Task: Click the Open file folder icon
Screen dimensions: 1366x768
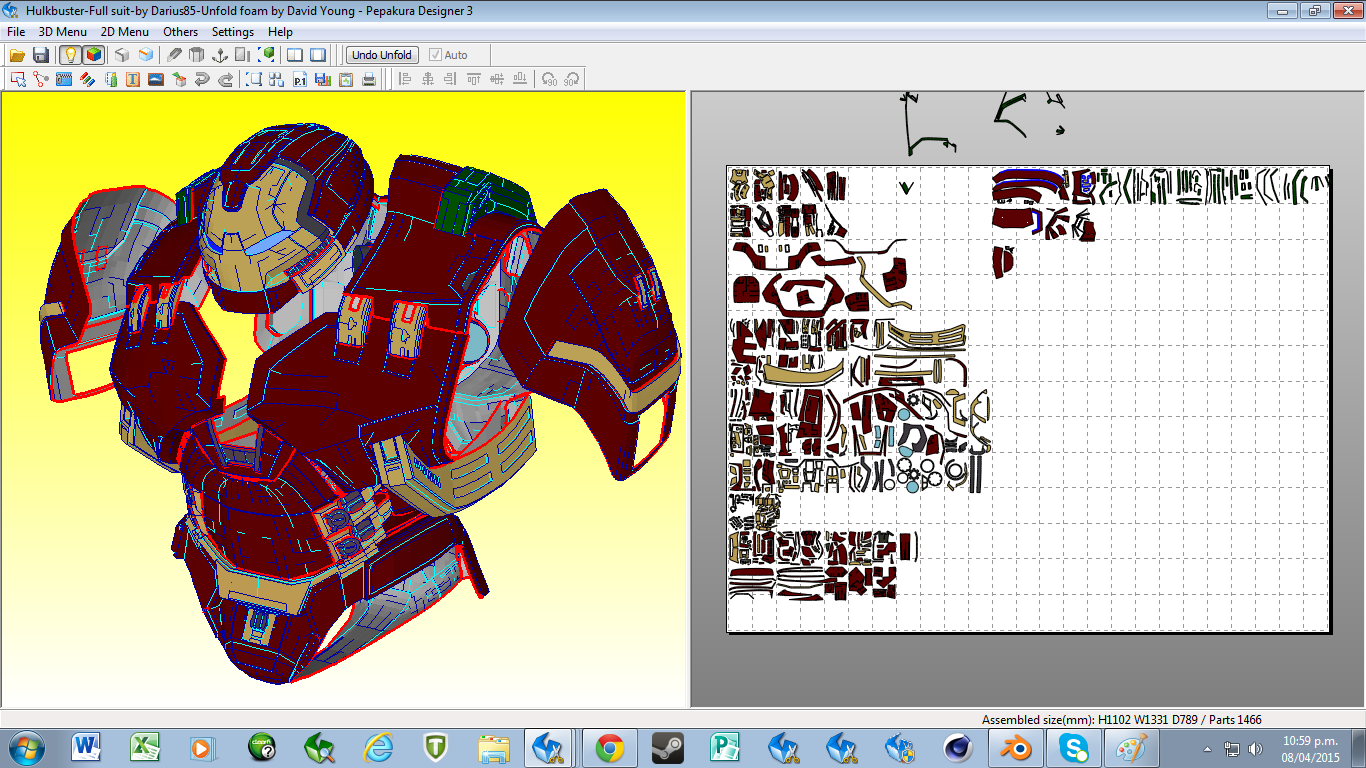Action: click(18, 55)
